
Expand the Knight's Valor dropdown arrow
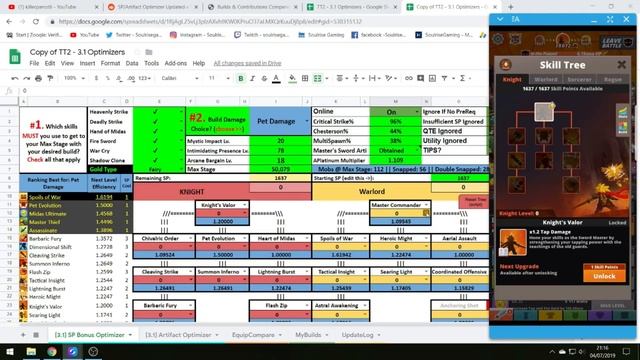(x=244, y=205)
